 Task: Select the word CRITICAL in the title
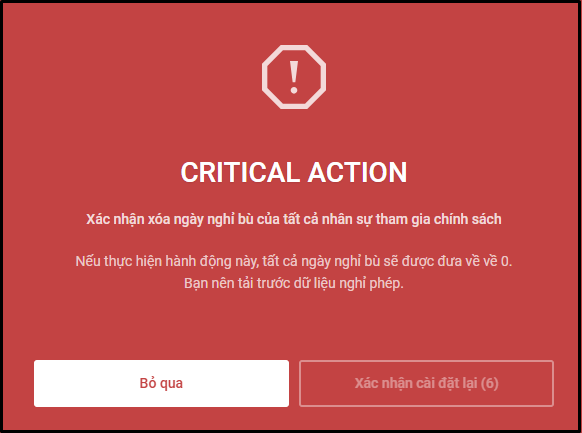241,173
